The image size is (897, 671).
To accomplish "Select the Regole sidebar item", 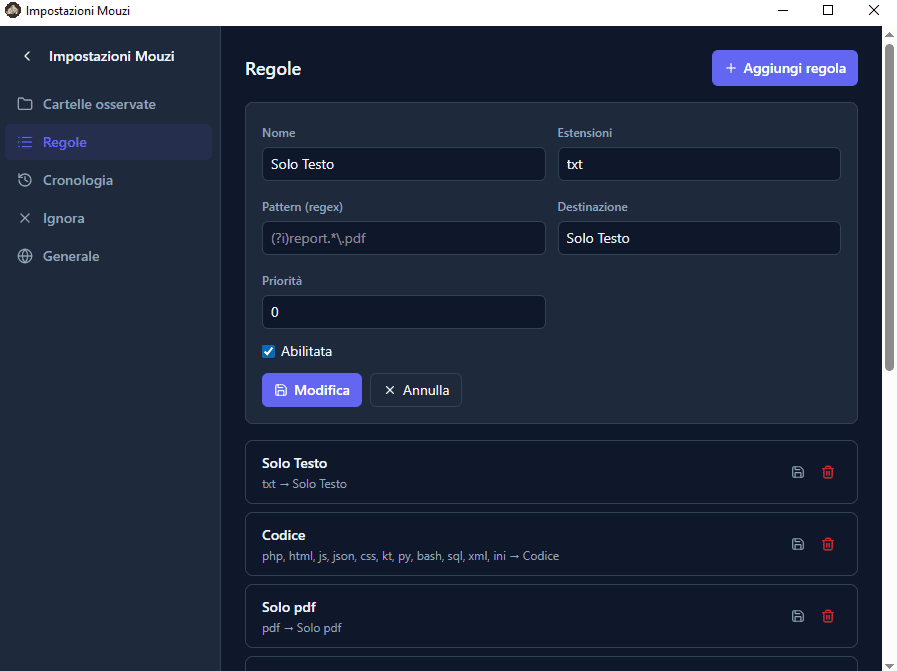I will point(108,142).
